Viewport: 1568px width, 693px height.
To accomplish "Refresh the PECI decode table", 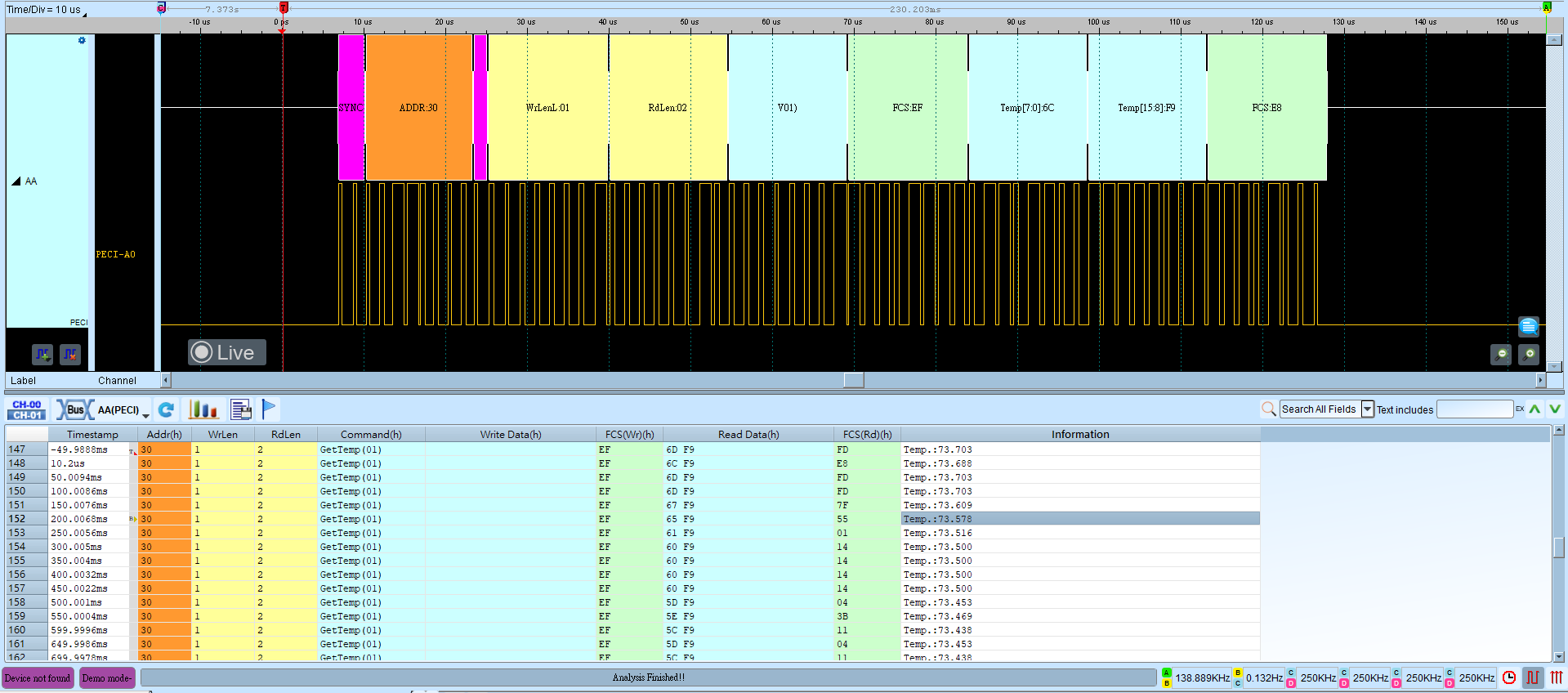I will pyautogui.click(x=167, y=409).
